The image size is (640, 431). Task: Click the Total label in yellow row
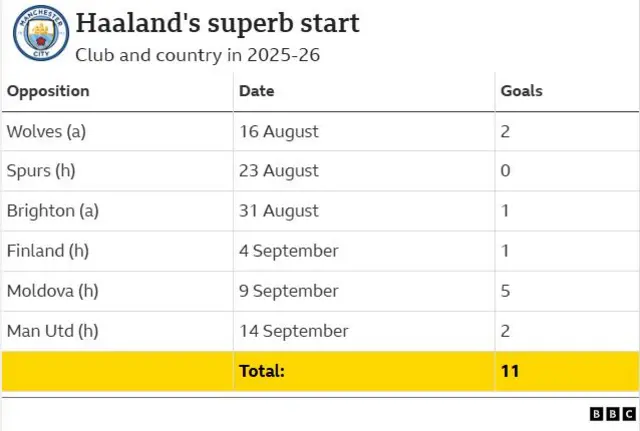tap(262, 371)
